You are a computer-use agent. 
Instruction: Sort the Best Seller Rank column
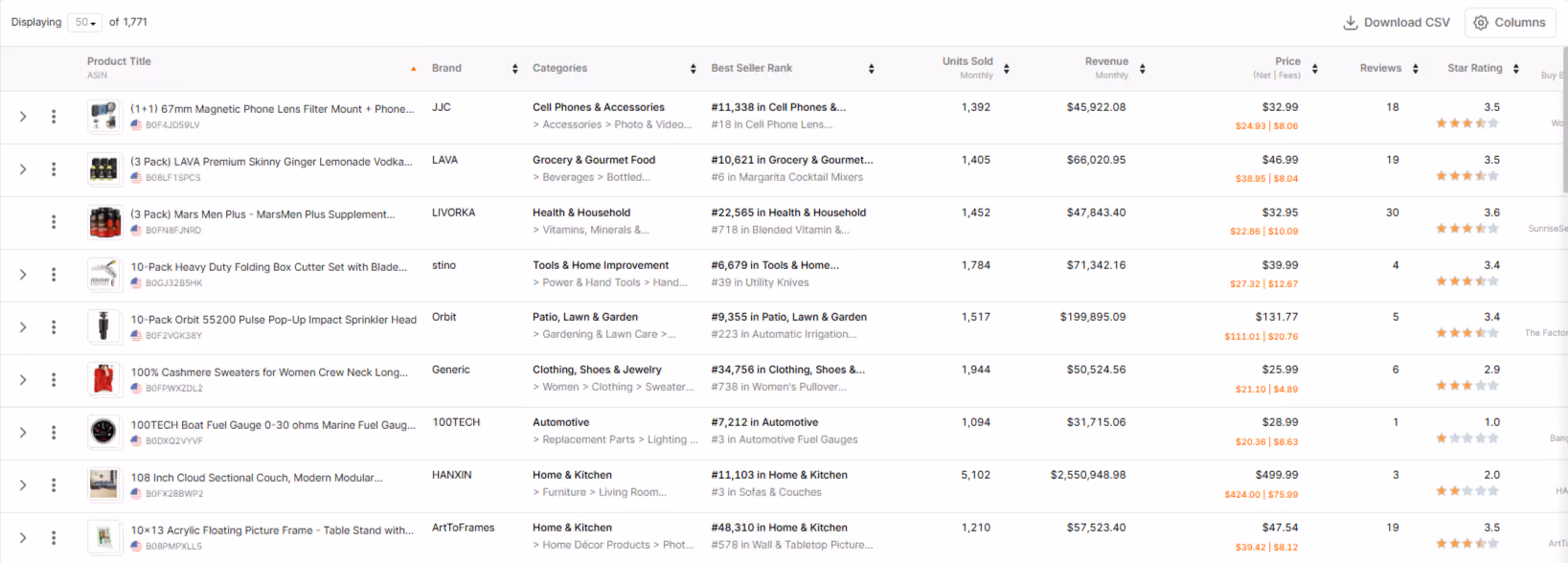[x=871, y=69]
